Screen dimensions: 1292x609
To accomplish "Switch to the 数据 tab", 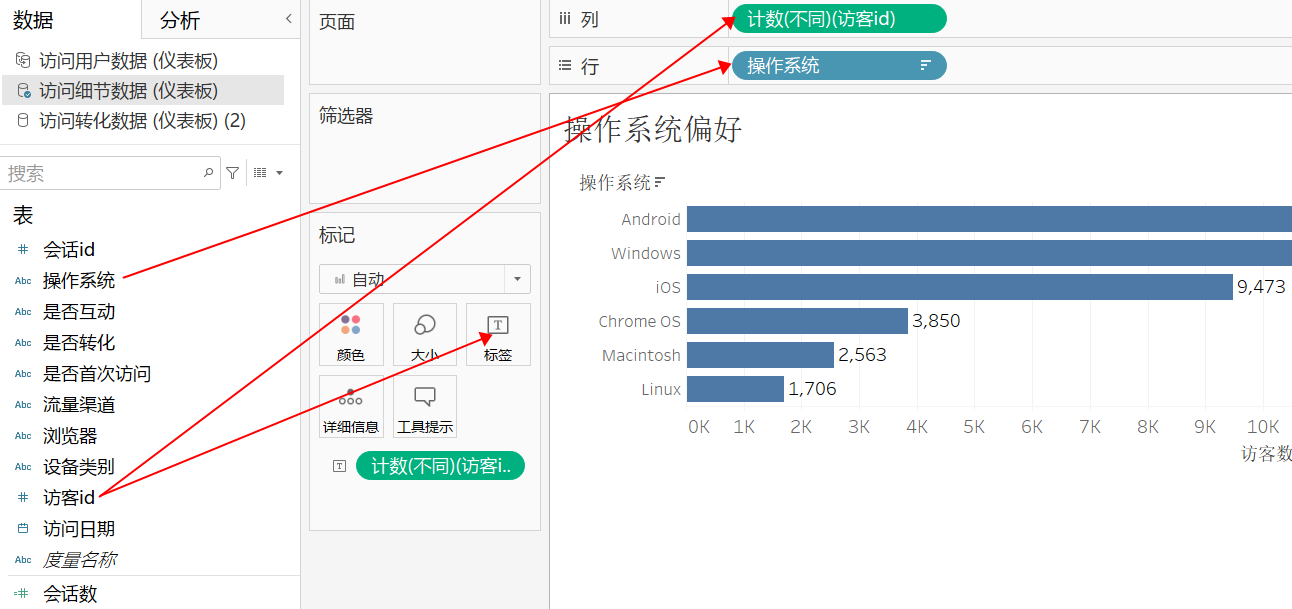I will click(33, 20).
